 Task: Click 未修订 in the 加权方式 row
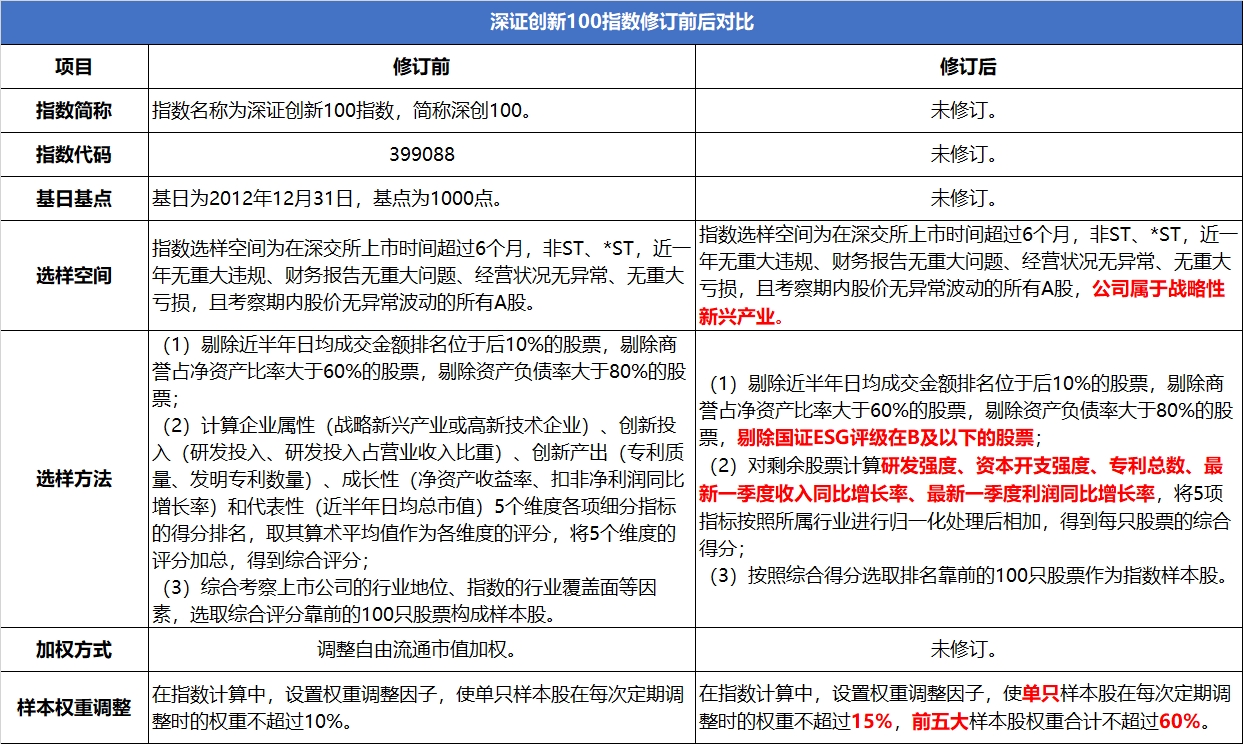[x=968, y=650]
